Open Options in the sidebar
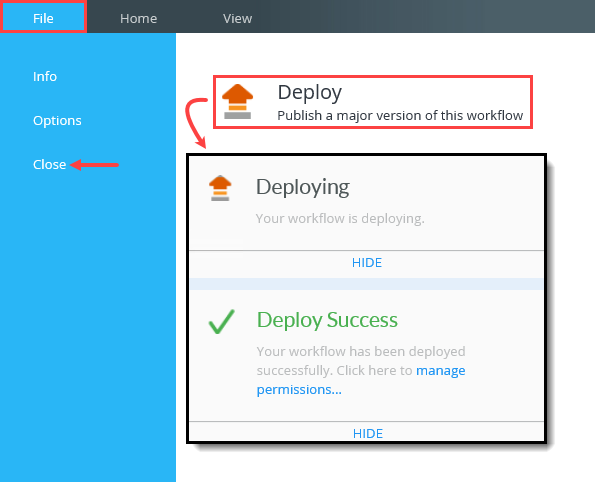 point(57,120)
